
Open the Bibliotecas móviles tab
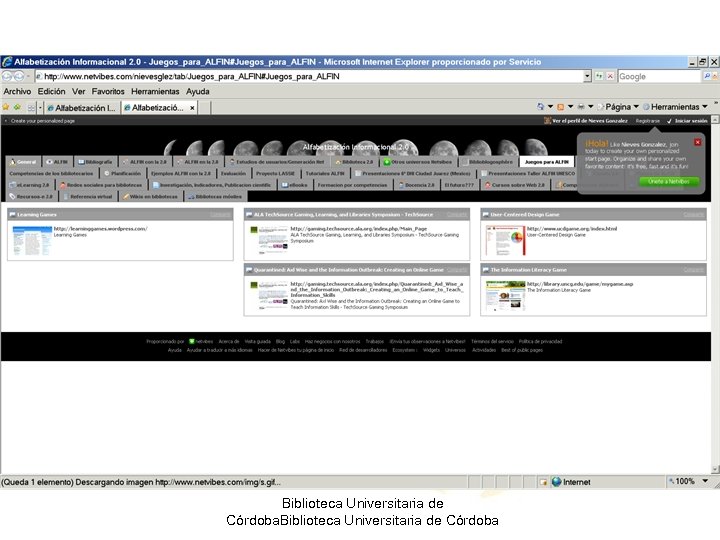[x=215, y=197]
